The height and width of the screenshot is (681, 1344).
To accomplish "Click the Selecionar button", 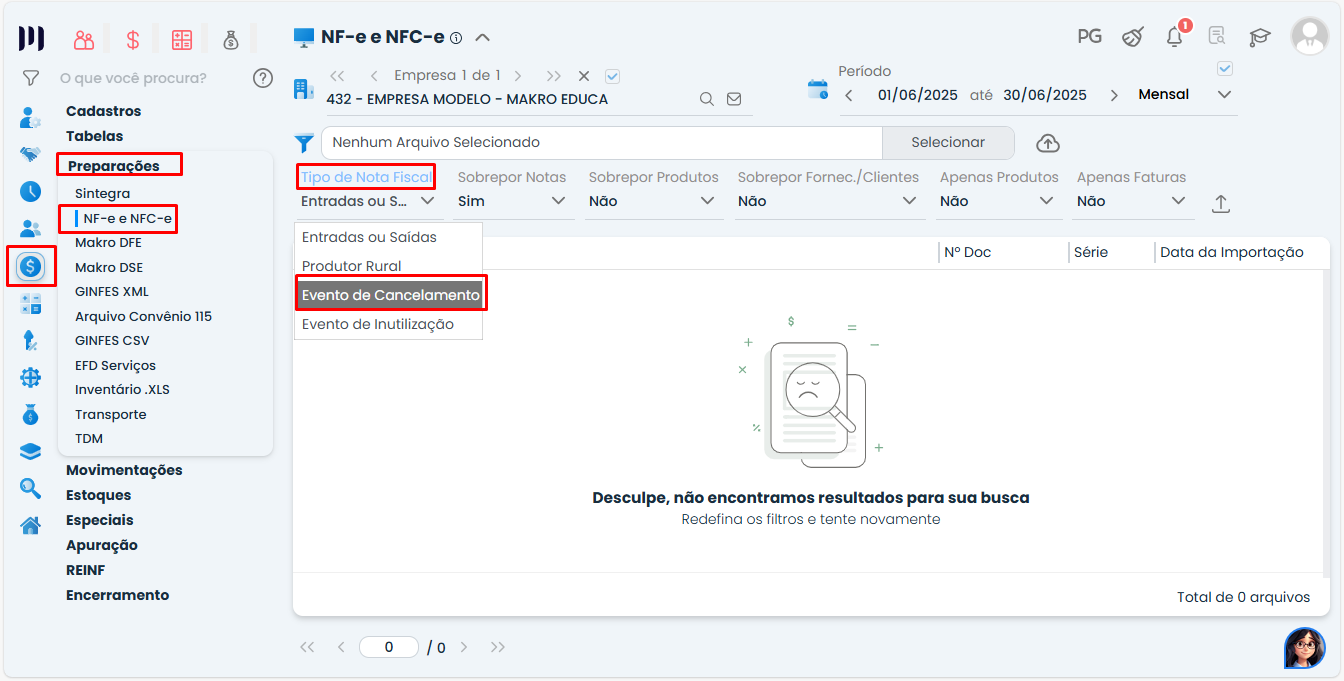I will (x=947, y=143).
